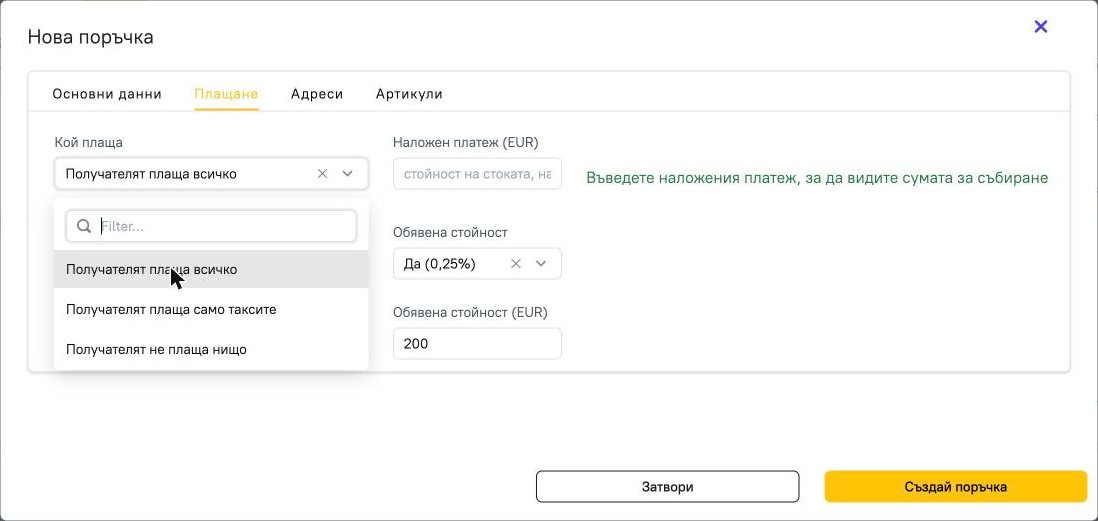Click the Кой плаща combo box value

coord(151,174)
